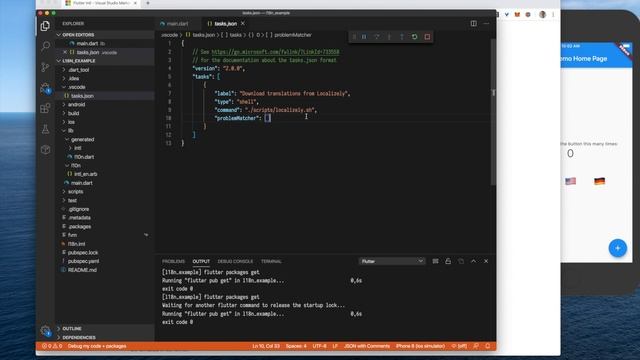Expand the android folder

76,104
